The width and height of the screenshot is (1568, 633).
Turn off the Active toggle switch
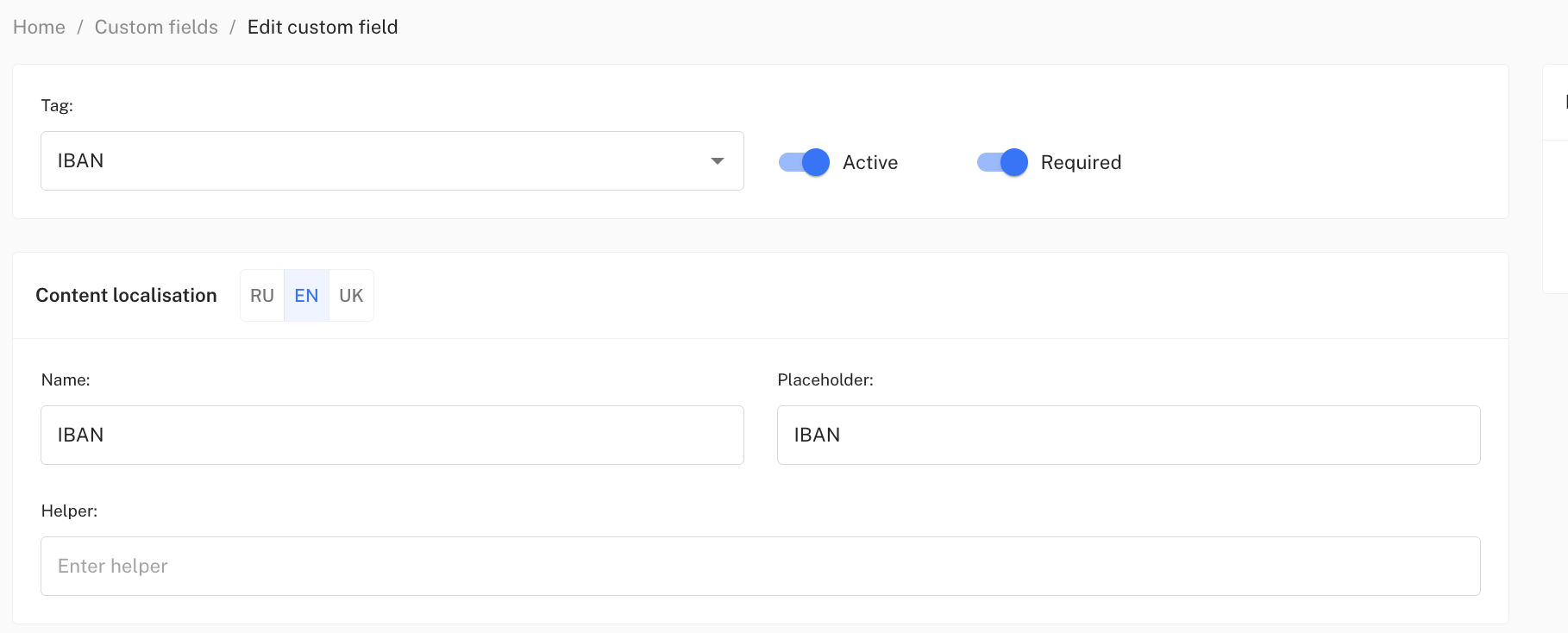[804, 162]
